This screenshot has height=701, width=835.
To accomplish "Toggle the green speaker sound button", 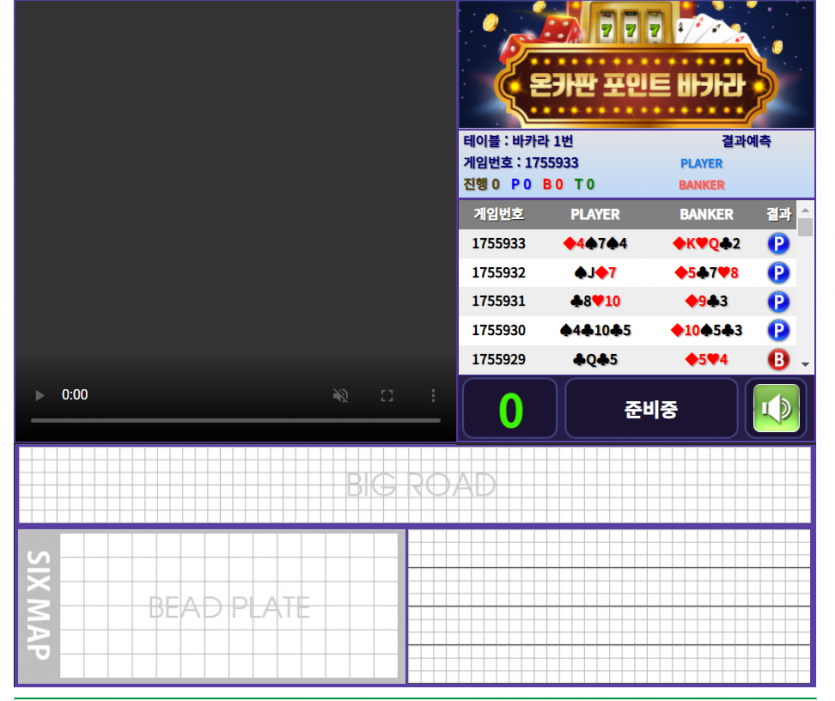I will [x=776, y=409].
